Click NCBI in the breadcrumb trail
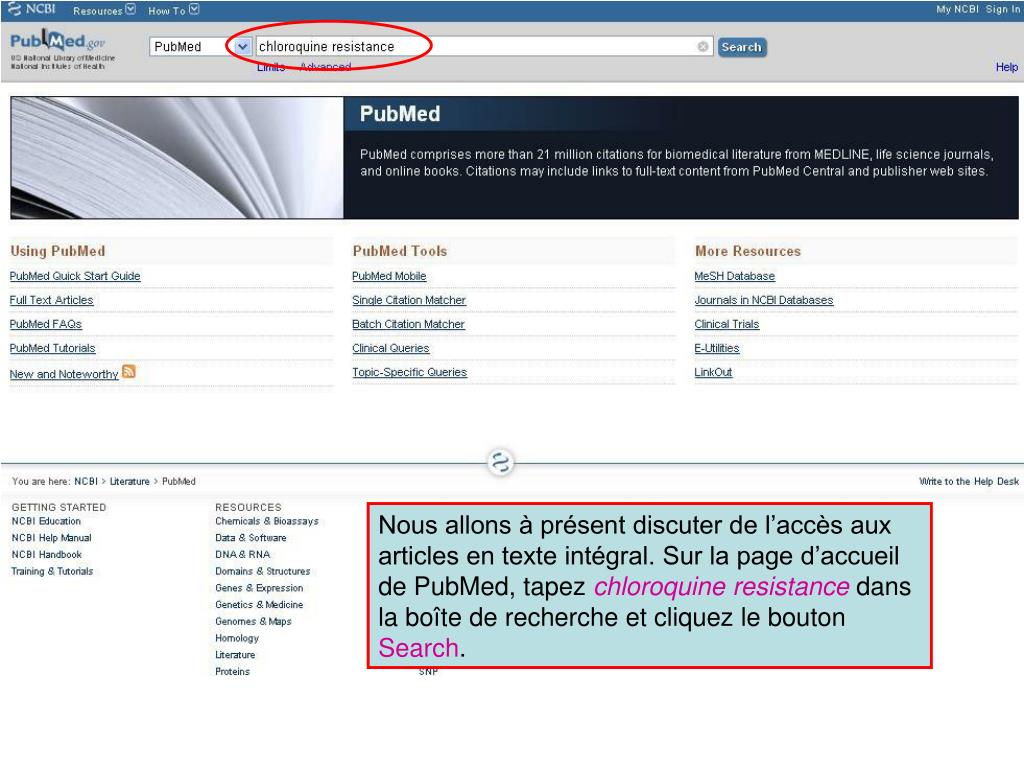The image size is (1024, 768). 86,481
